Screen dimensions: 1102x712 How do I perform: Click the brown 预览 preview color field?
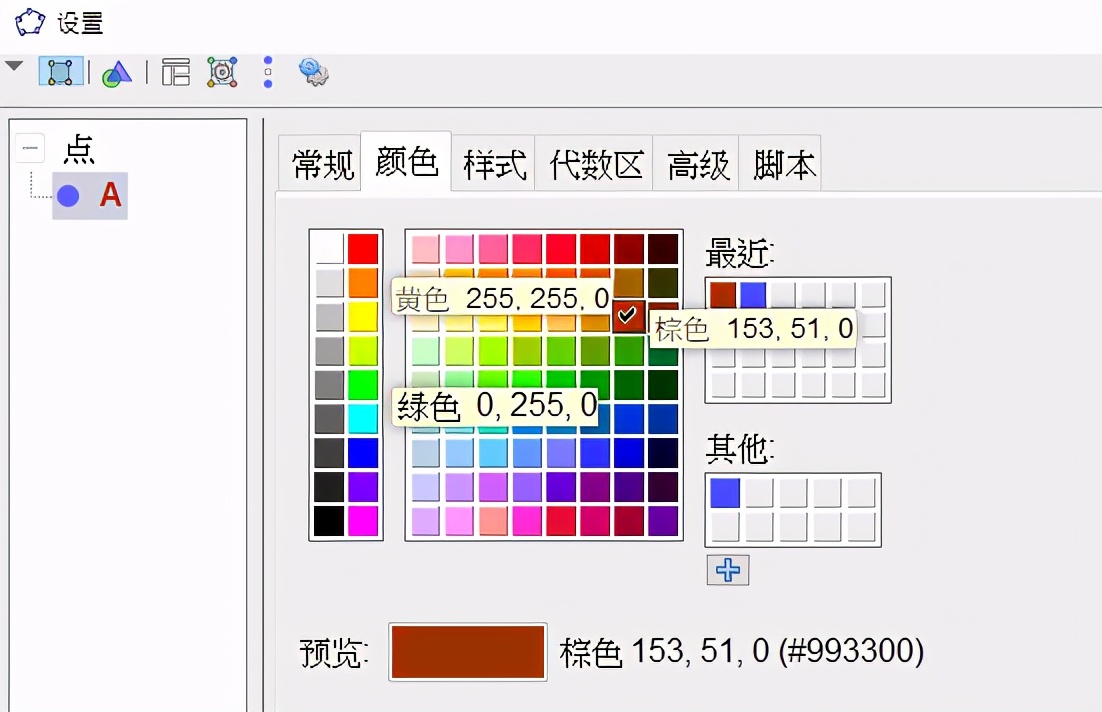(x=467, y=652)
